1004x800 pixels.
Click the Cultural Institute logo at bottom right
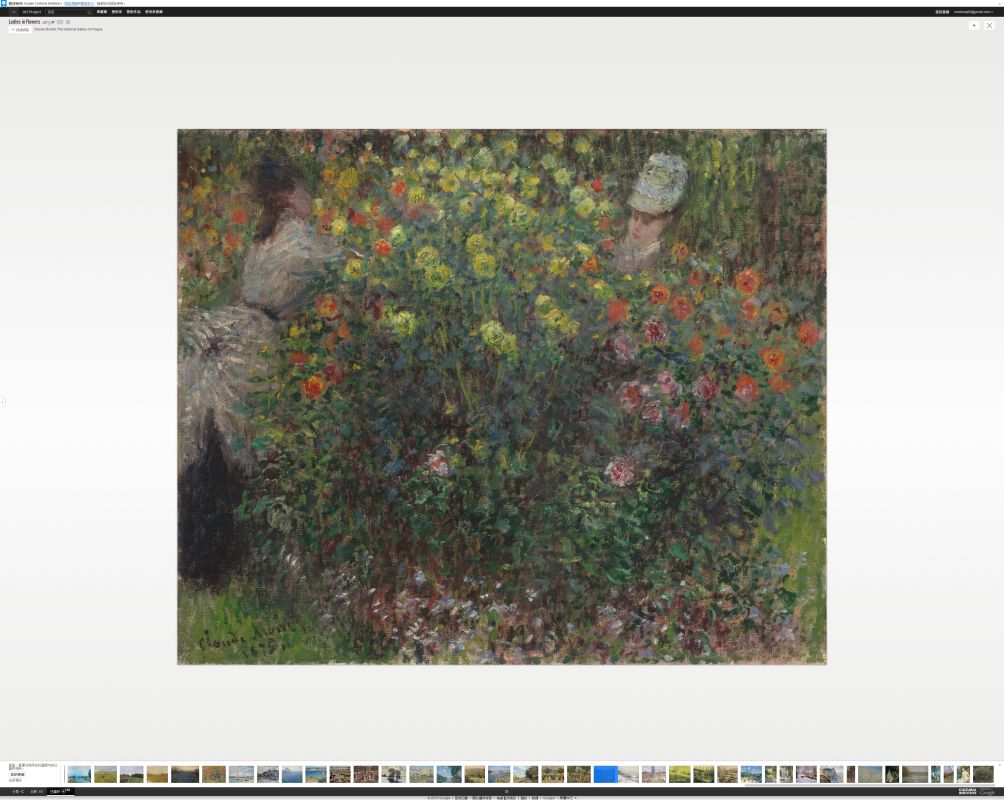click(x=967, y=791)
